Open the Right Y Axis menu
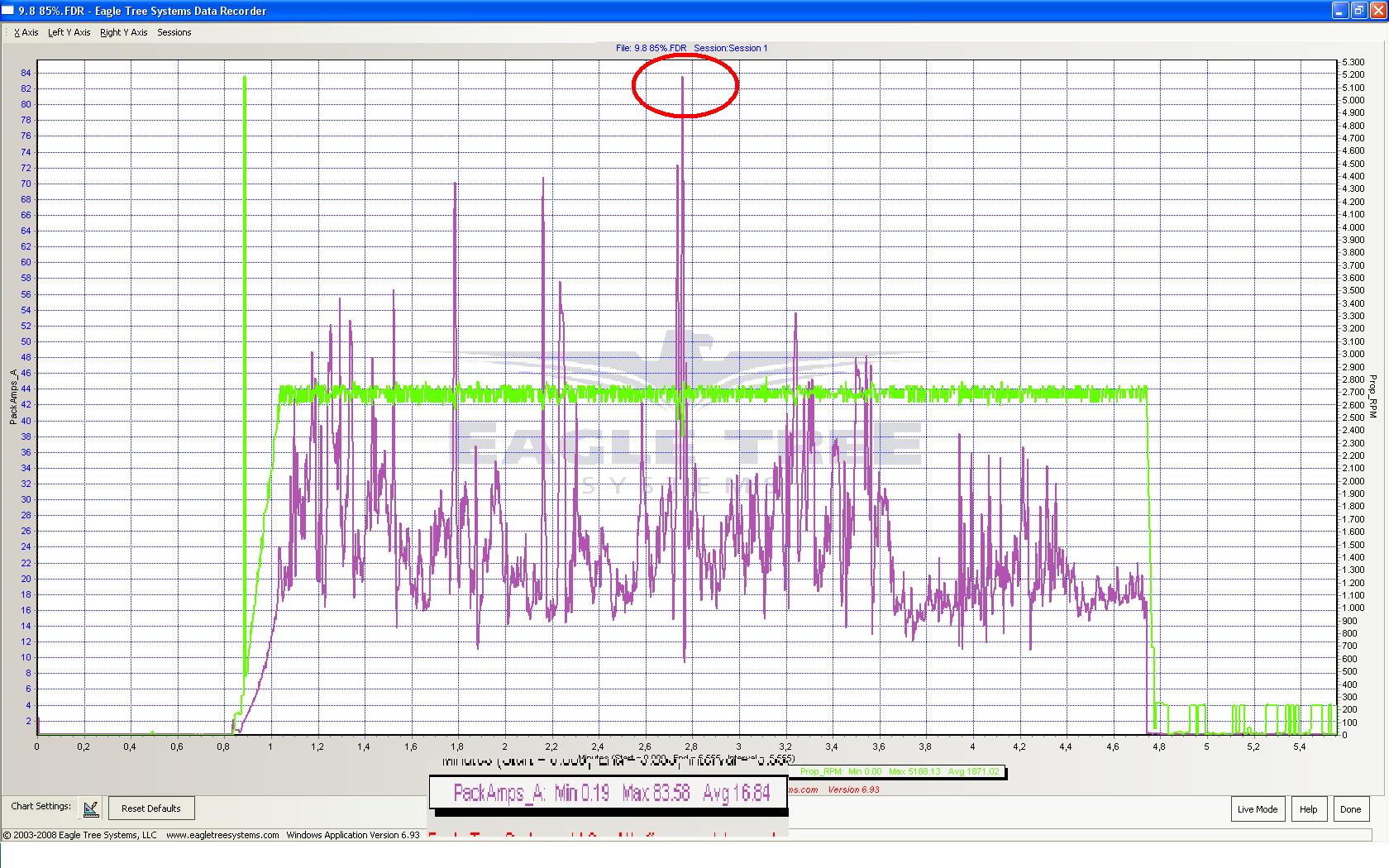The height and width of the screenshot is (868, 1389). [x=123, y=32]
